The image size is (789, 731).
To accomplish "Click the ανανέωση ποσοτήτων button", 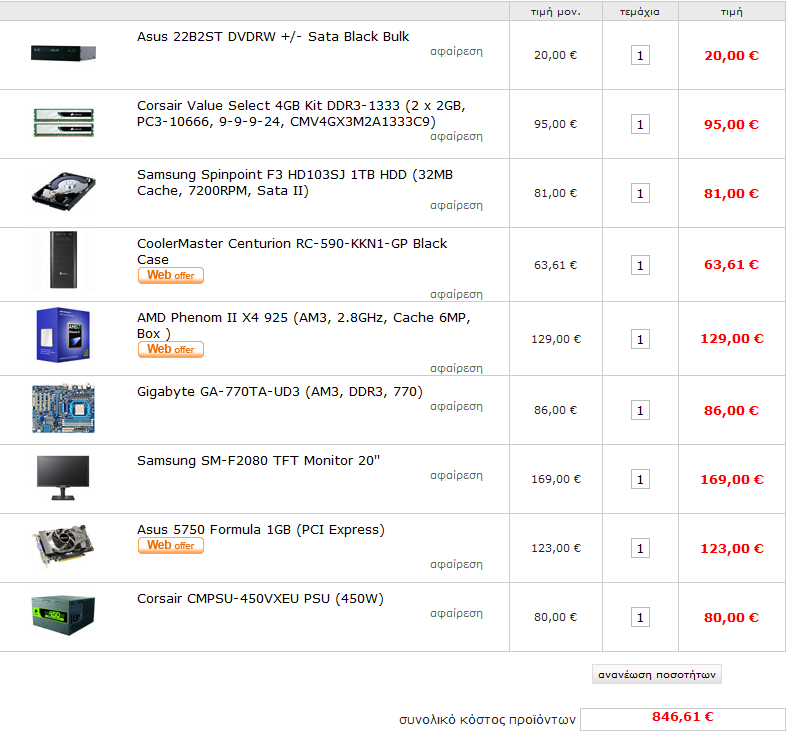I will pyautogui.click(x=657, y=675).
